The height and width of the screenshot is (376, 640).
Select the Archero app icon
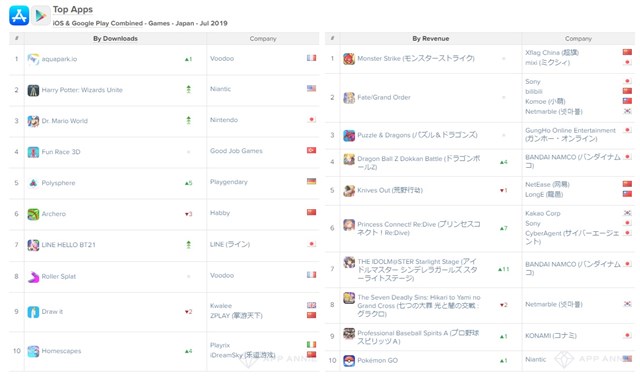coord(33,214)
